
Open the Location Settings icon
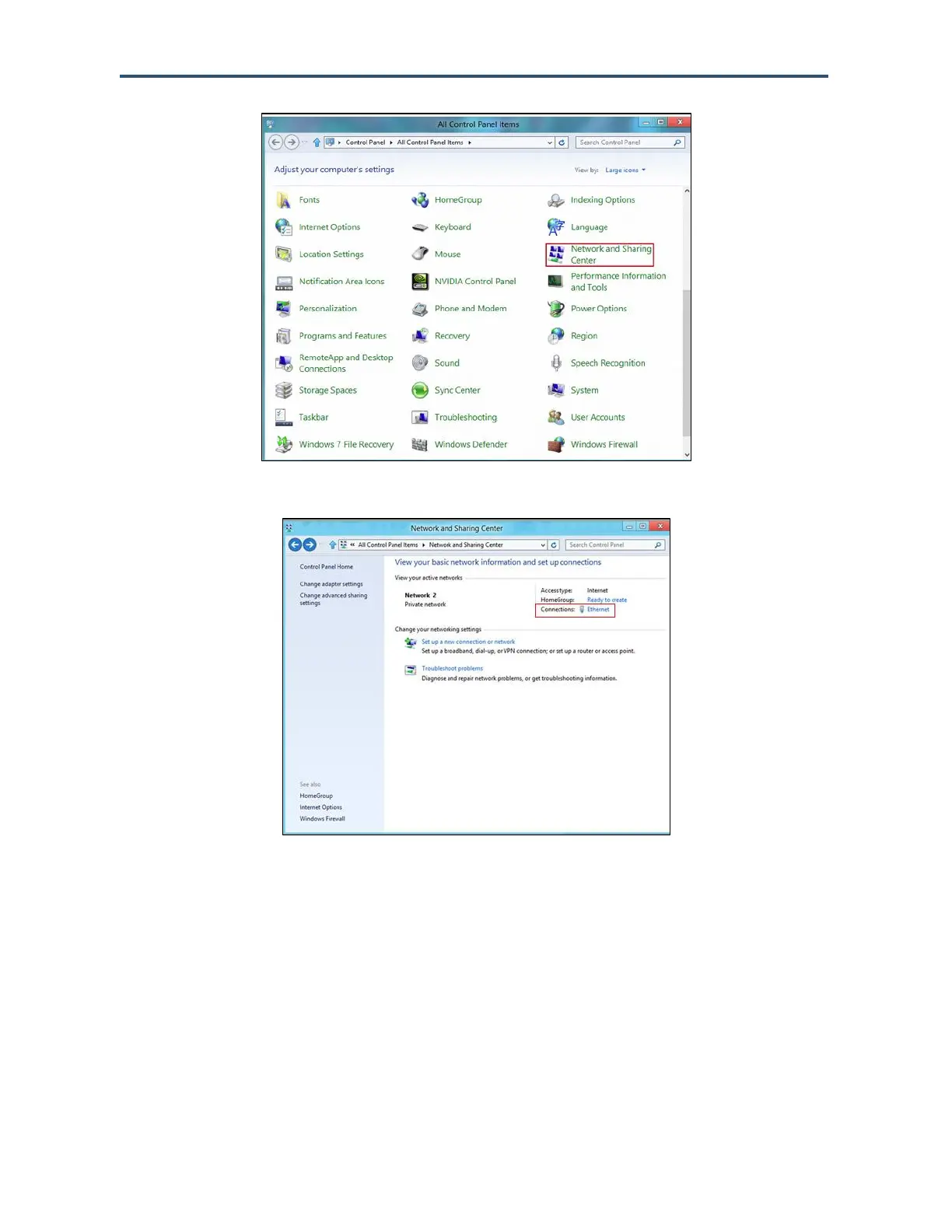[284, 254]
